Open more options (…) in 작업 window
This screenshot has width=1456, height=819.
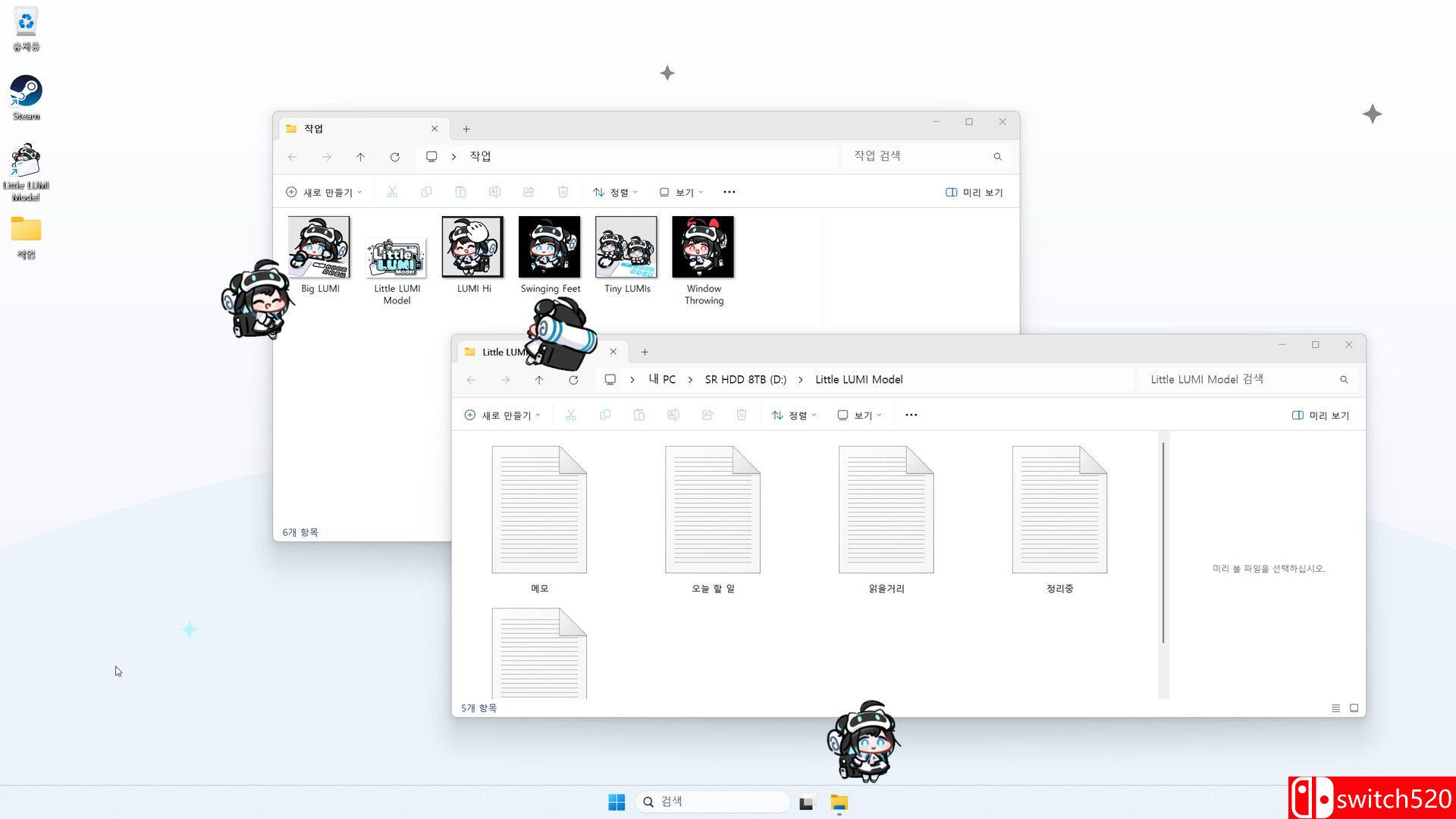click(730, 192)
